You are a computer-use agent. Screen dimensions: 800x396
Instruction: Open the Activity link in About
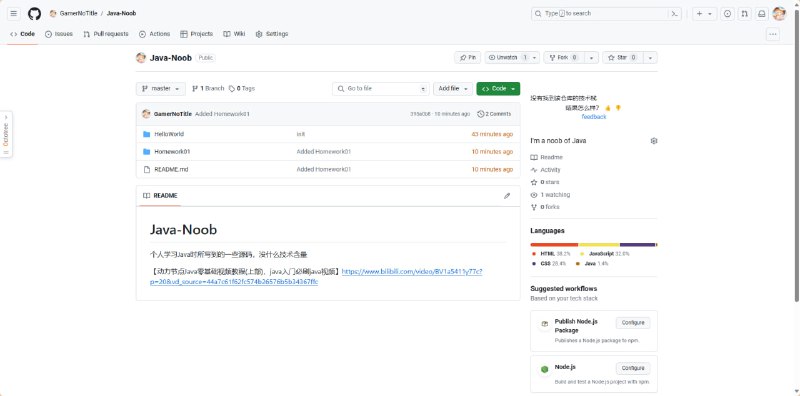tap(545, 170)
